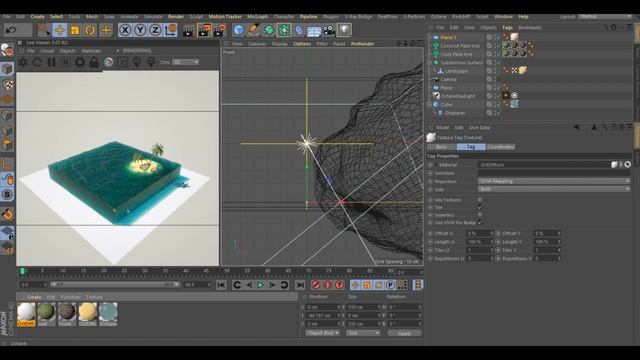Toggle the Y axis lock
The width and height of the screenshot is (640, 360).
(140, 30)
